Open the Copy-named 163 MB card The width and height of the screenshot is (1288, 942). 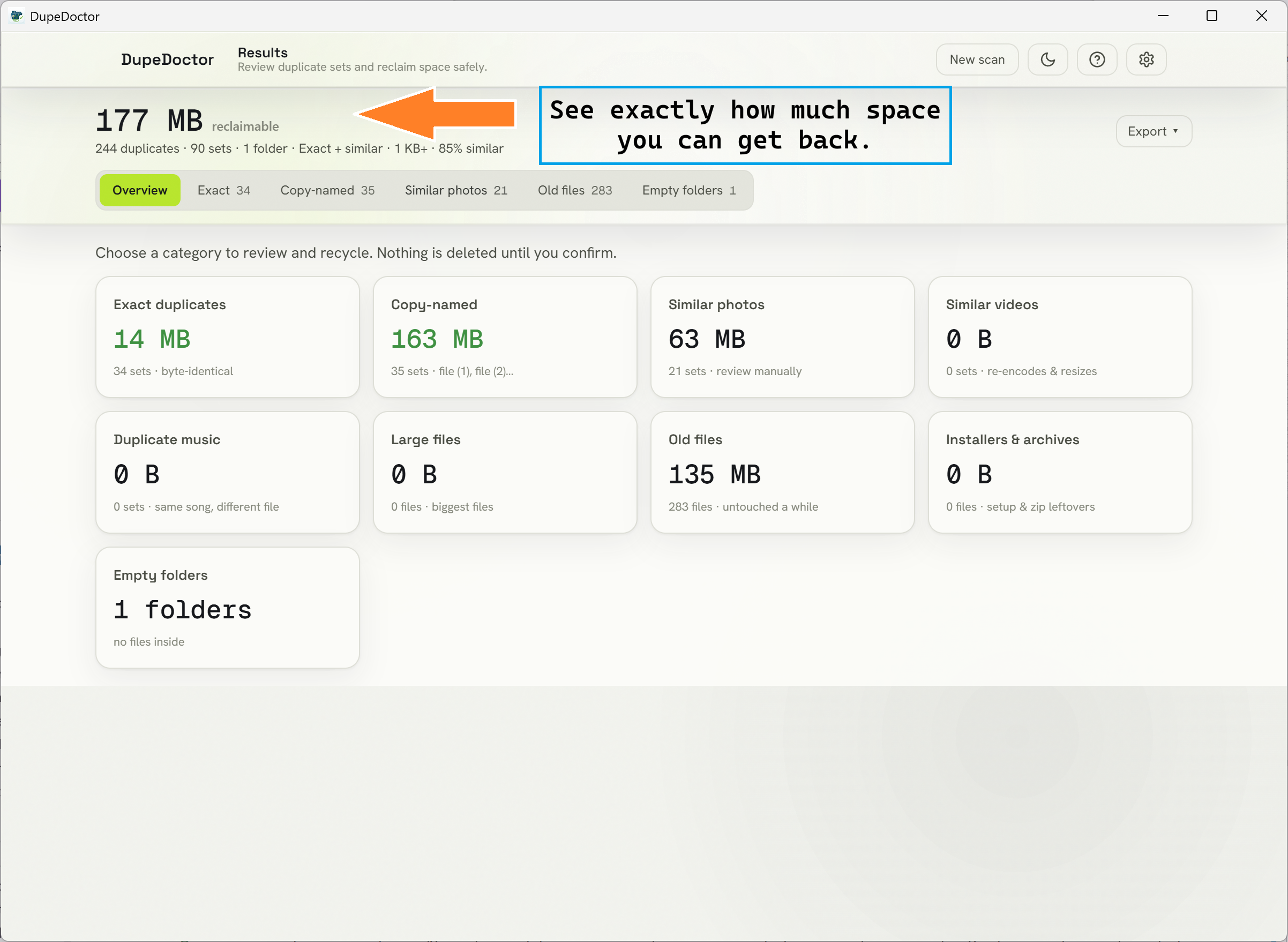point(505,337)
